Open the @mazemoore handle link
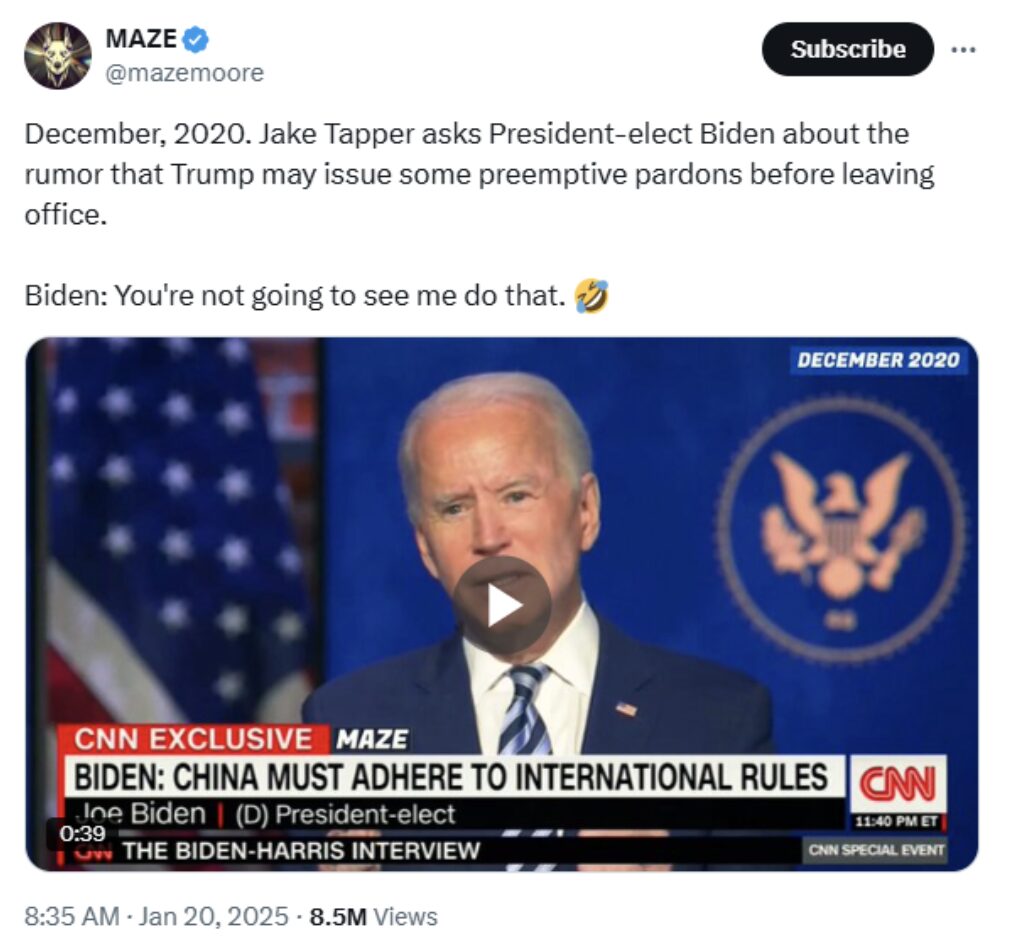 (x=185, y=72)
